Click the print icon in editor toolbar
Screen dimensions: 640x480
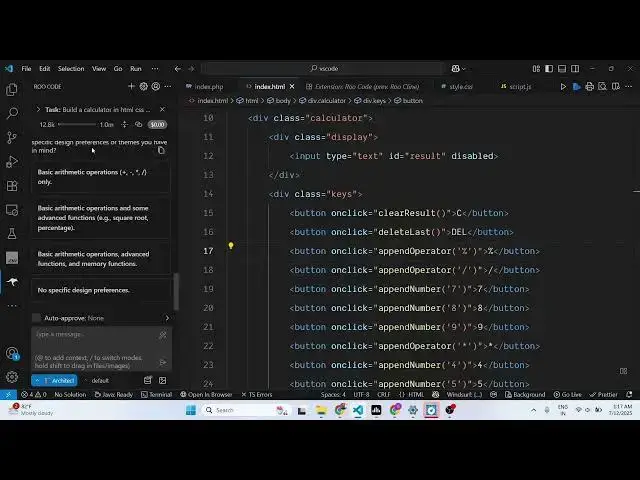coord(589,87)
